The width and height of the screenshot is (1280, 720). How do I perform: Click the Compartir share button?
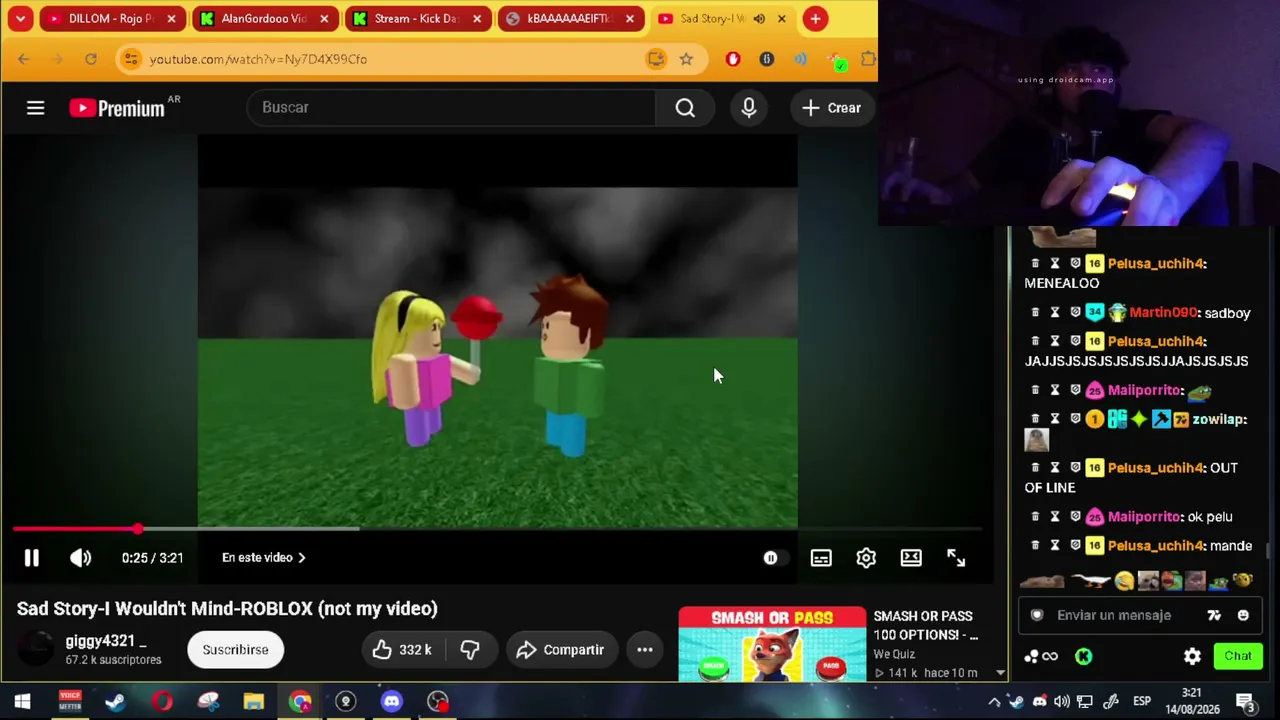coord(561,650)
